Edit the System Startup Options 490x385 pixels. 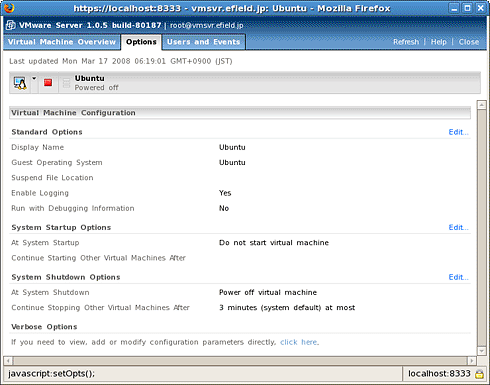click(x=458, y=227)
